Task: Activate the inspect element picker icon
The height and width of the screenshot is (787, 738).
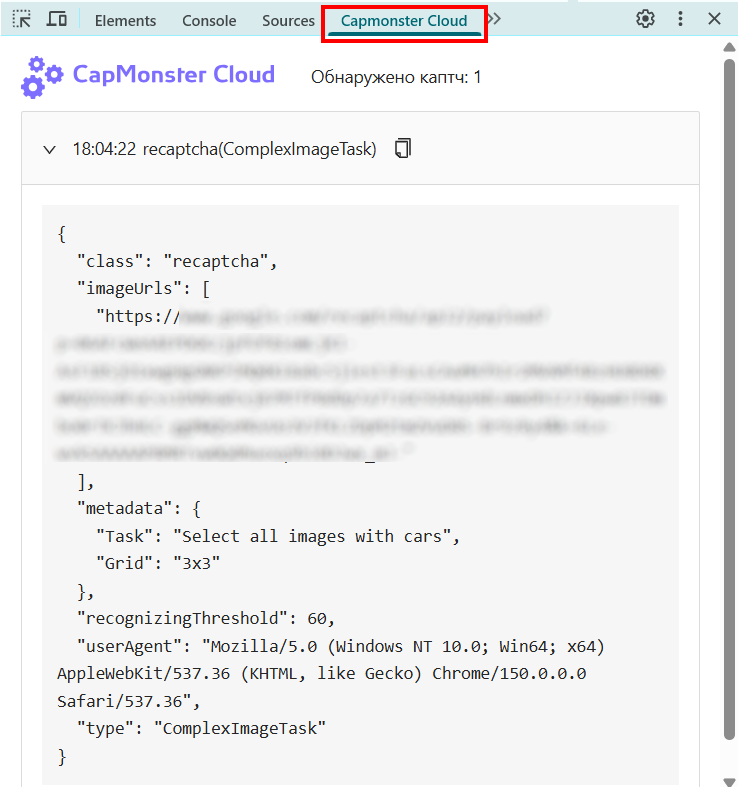Action: click(22, 20)
